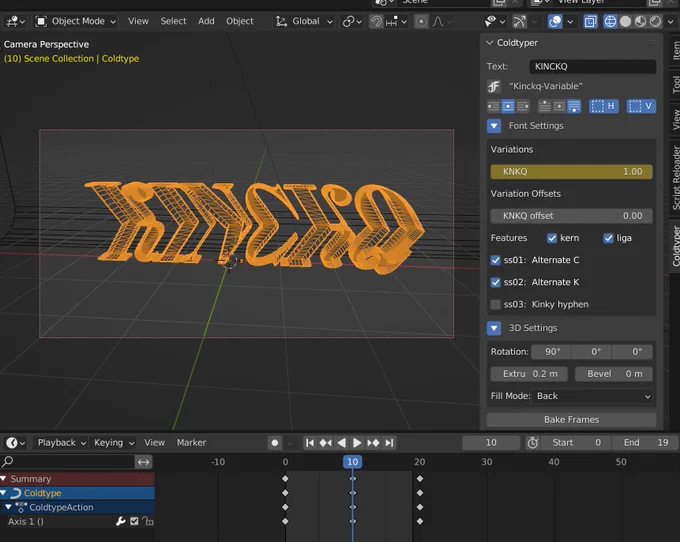This screenshot has height=542, width=680.
Task: Toggle the snapping magnet icon
Action: 376,21
